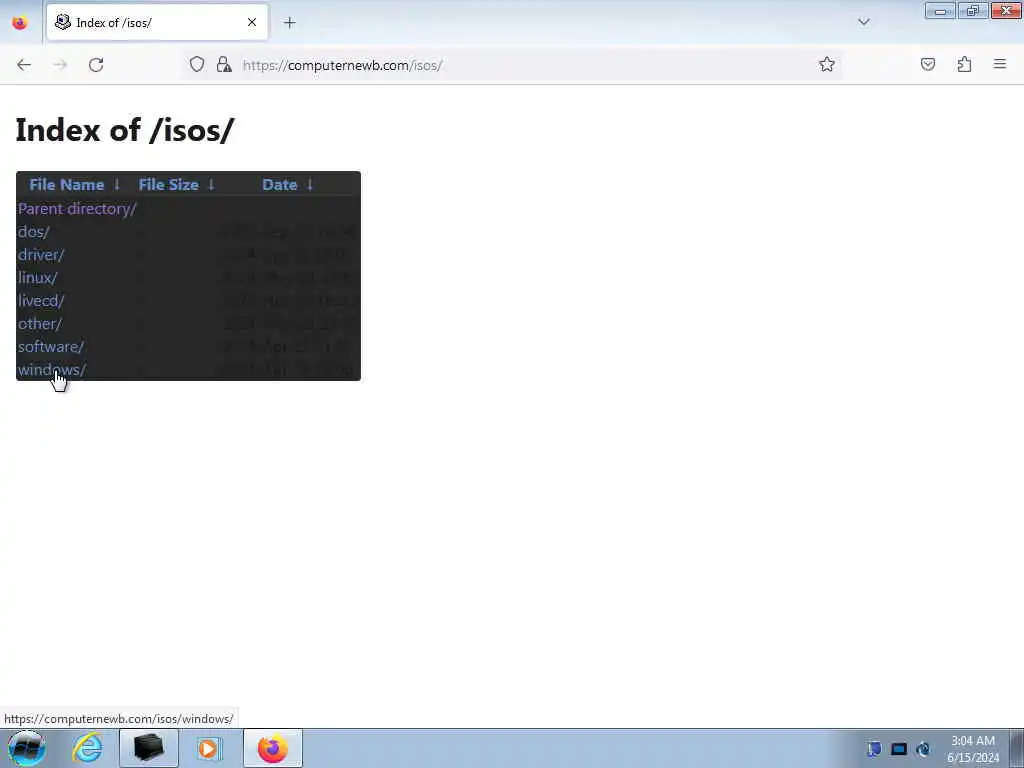Click the tray icon beside the clock
Screen dimensions: 1024x768
(x=923, y=749)
